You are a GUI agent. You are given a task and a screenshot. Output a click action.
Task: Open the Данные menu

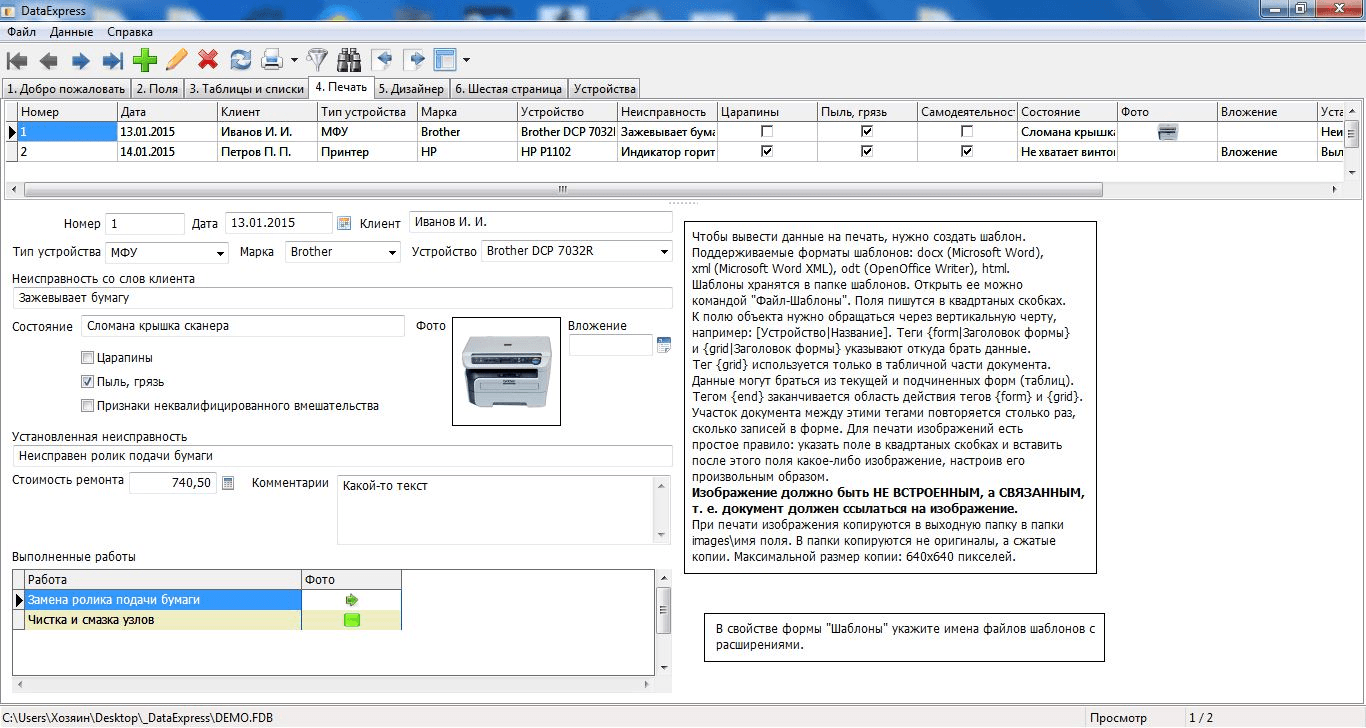click(71, 32)
